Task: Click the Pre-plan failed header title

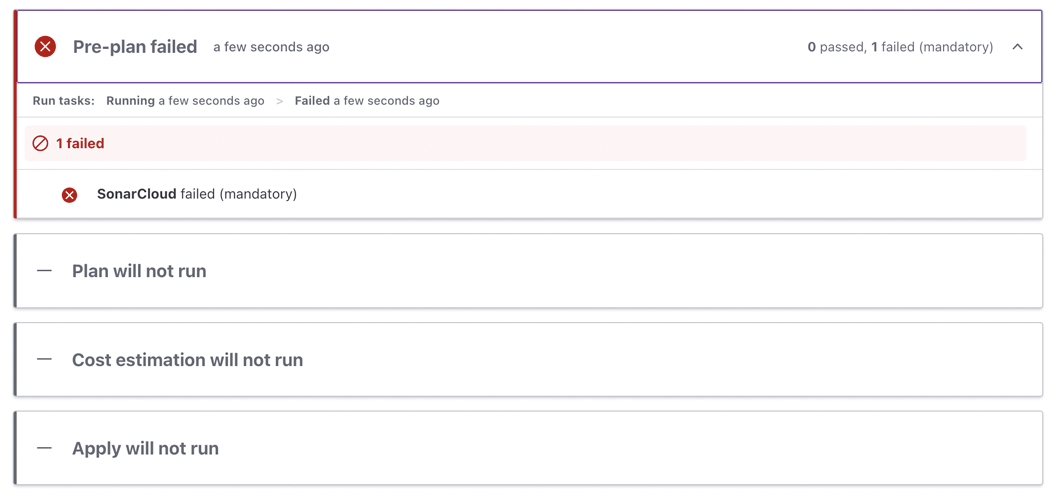Action: (x=135, y=47)
